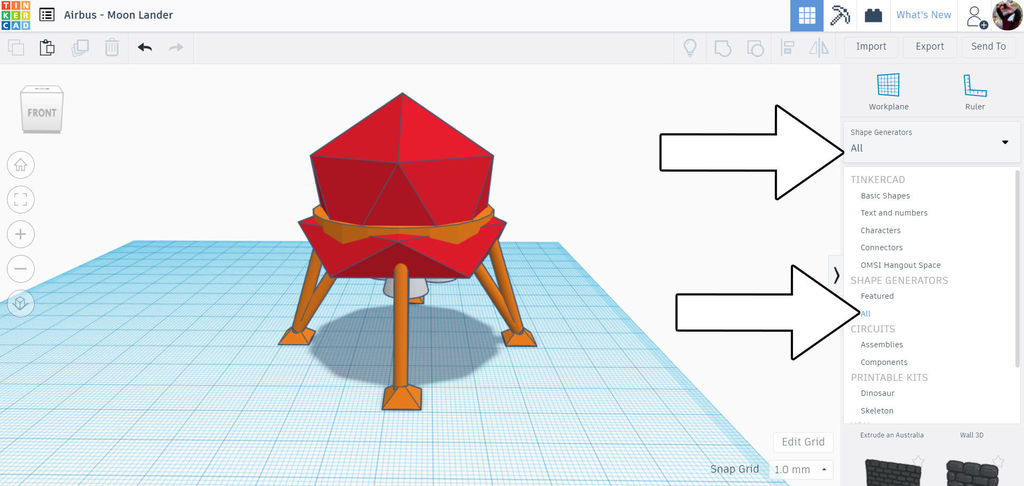The height and width of the screenshot is (486, 1024).
Task: Click the Import button
Action: [871, 46]
